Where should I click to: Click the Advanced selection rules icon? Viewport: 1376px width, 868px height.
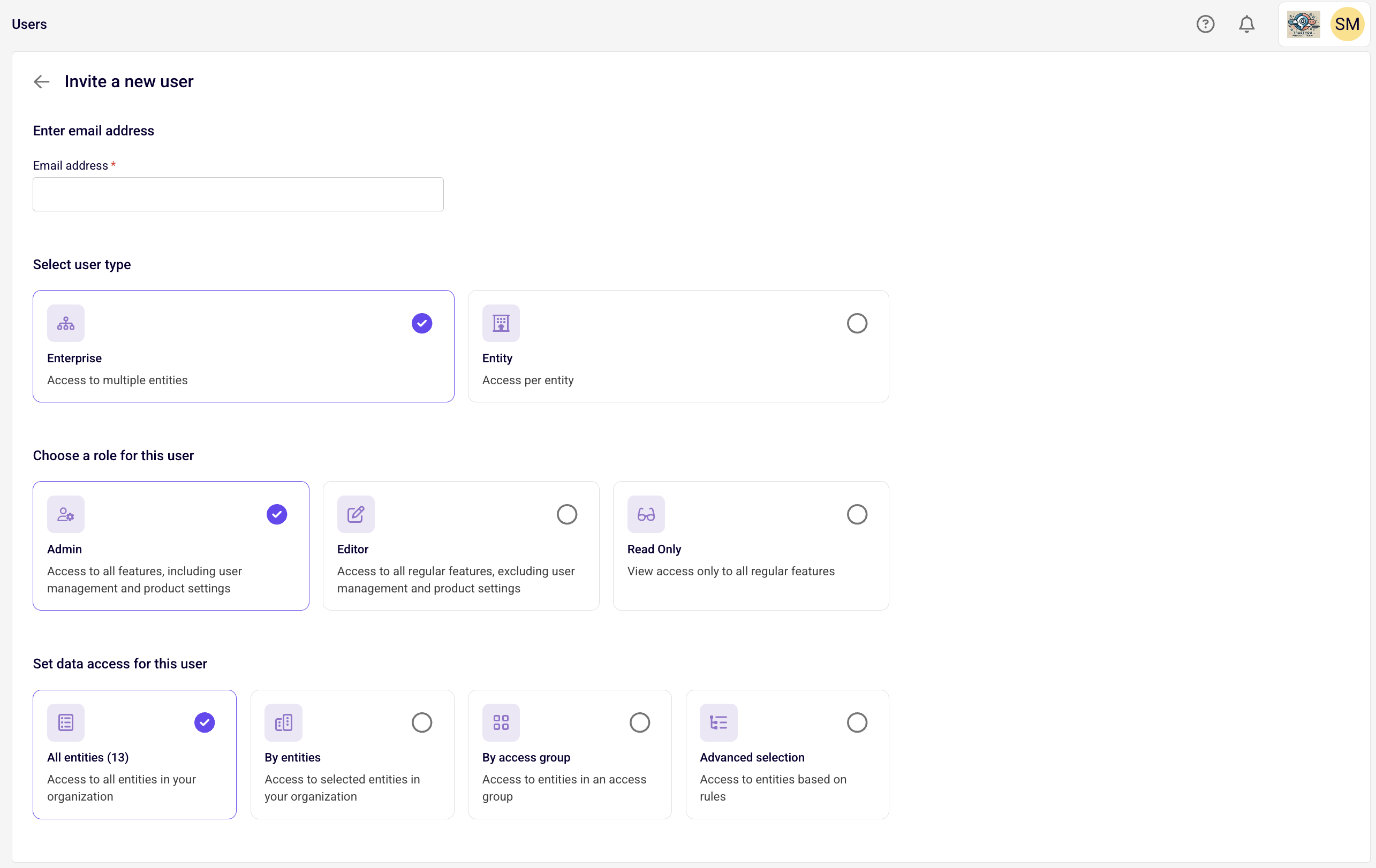pyautogui.click(x=719, y=722)
